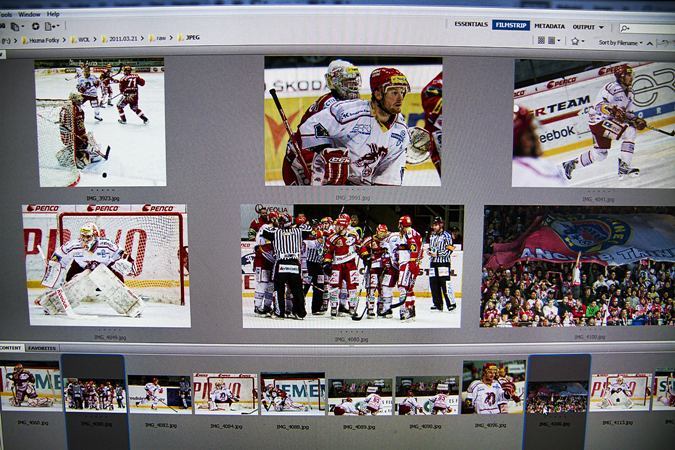Switch to the Metadata workspace
Image resolution: width=675 pixels, height=450 pixels.
(x=549, y=26)
